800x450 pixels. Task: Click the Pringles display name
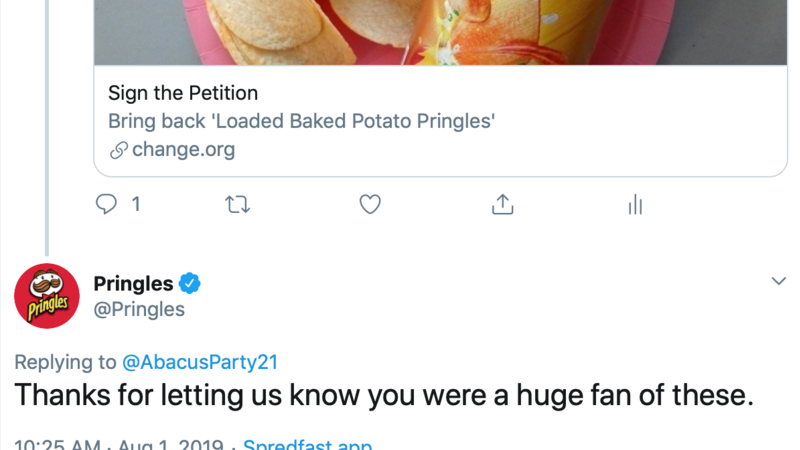pyautogui.click(x=133, y=284)
